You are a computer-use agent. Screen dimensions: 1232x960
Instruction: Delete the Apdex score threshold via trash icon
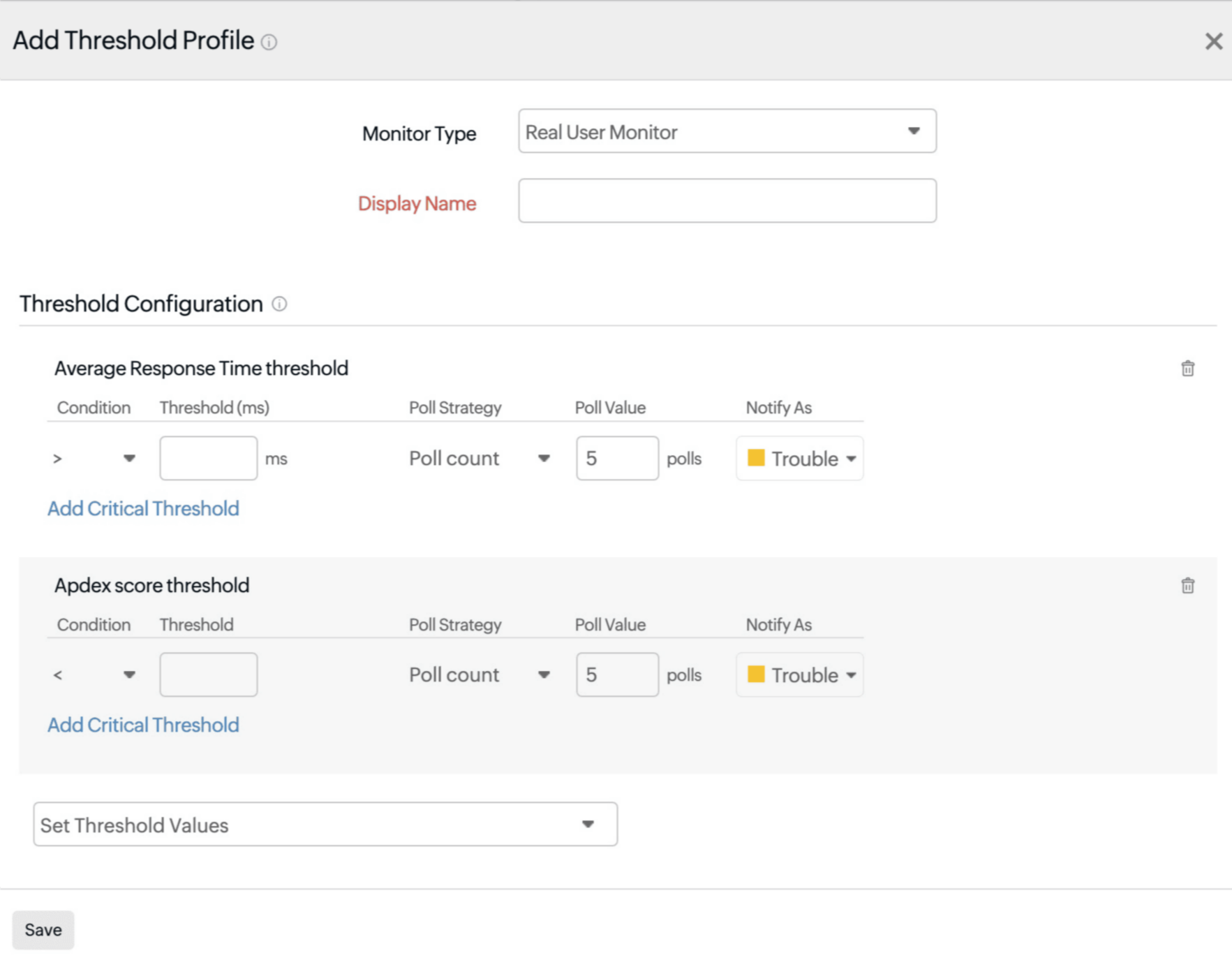coord(1189,586)
